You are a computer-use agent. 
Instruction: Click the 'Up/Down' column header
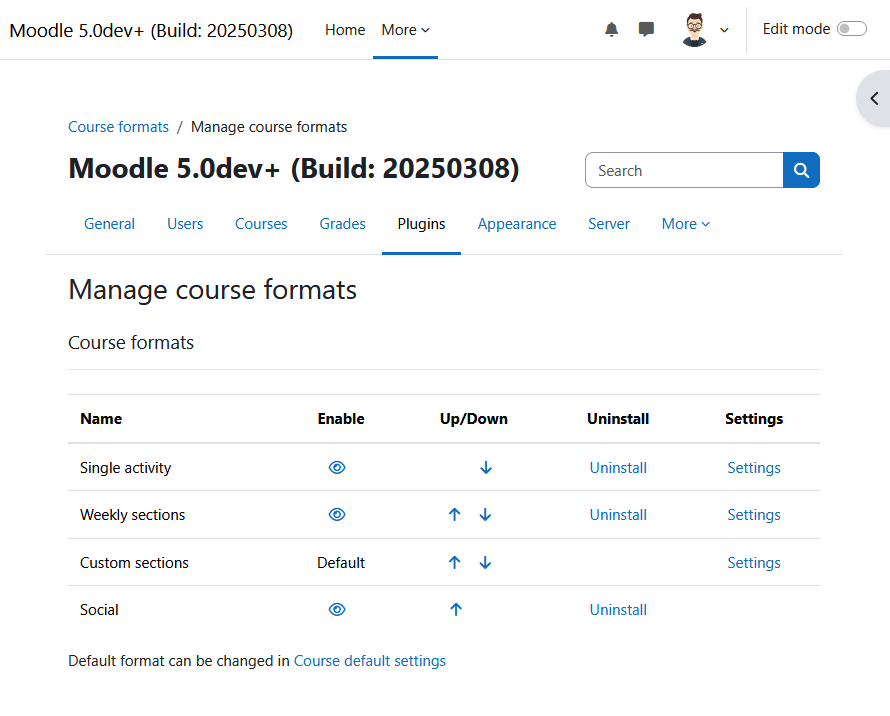coord(473,419)
